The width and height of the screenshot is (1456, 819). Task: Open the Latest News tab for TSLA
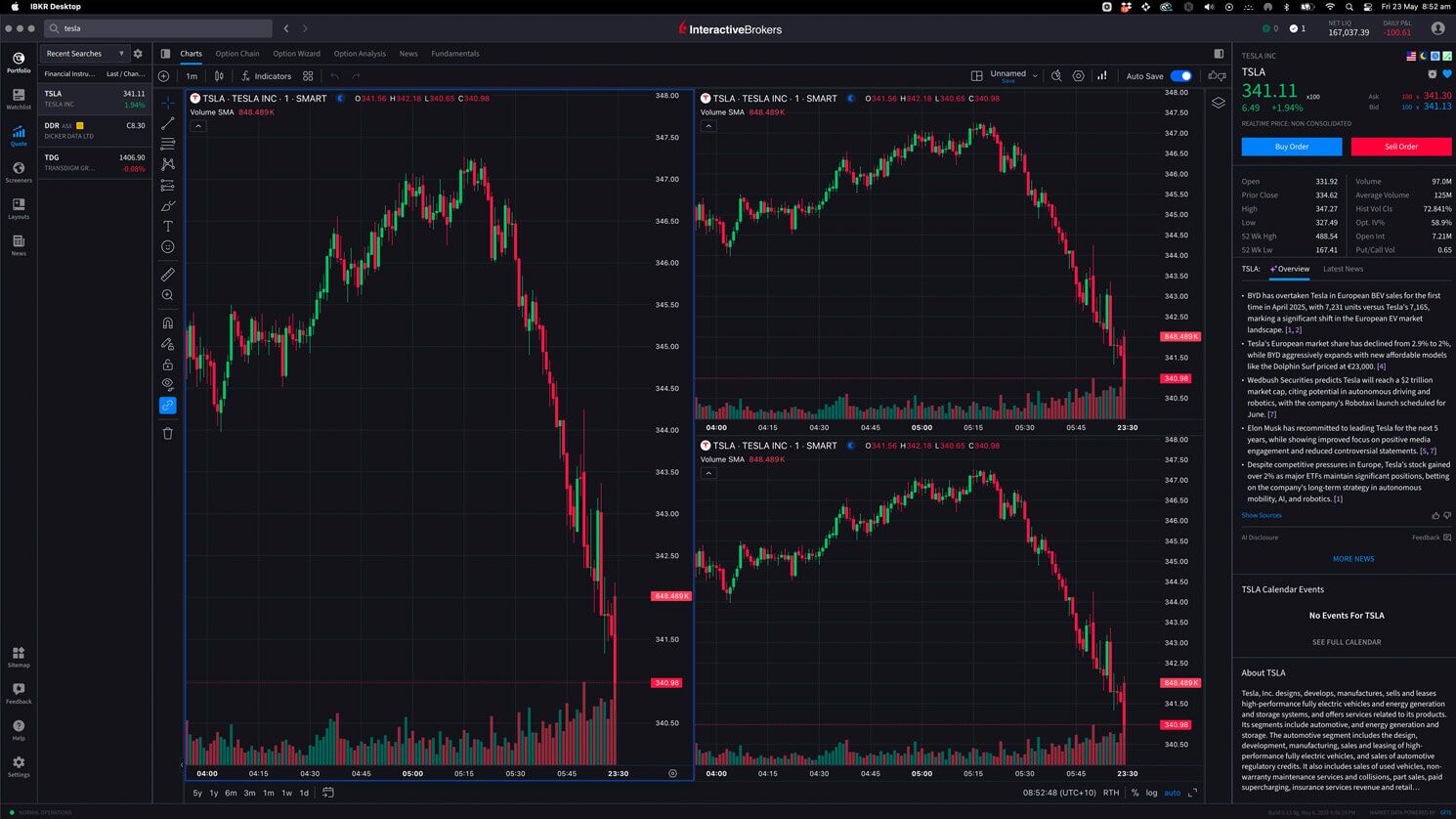point(1343,268)
